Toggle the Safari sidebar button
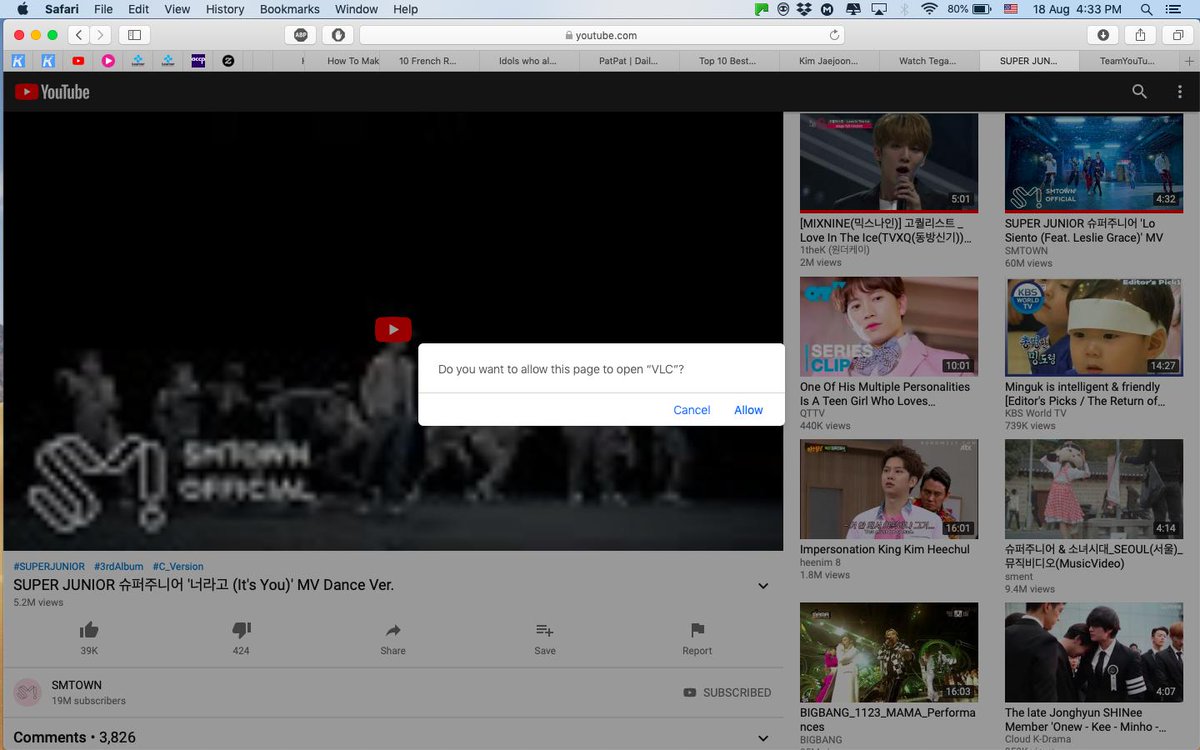Viewport: 1200px width, 750px height. pyautogui.click(x=134, y=35)
